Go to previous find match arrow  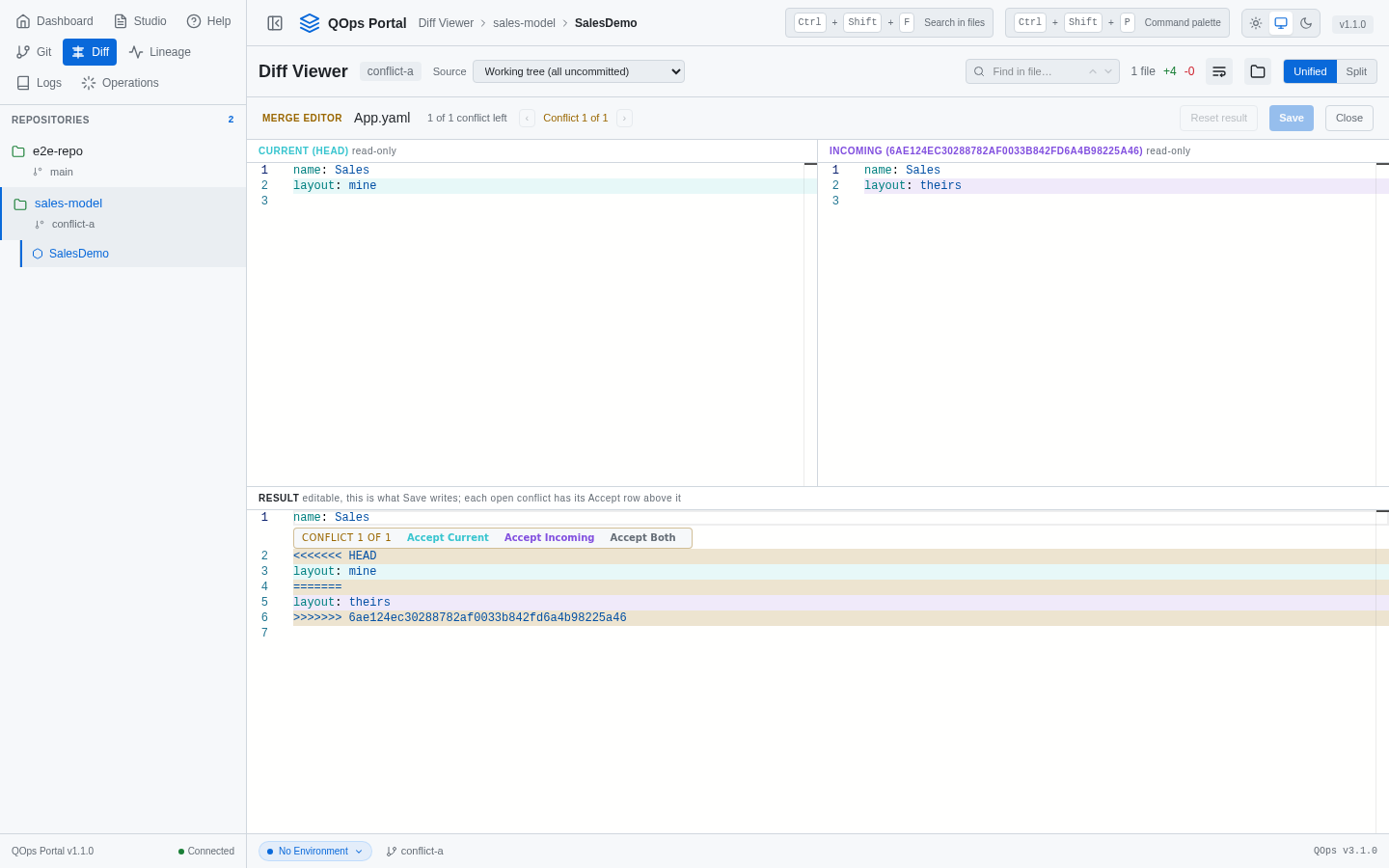pyautogui.click(x=1093, y=71)
